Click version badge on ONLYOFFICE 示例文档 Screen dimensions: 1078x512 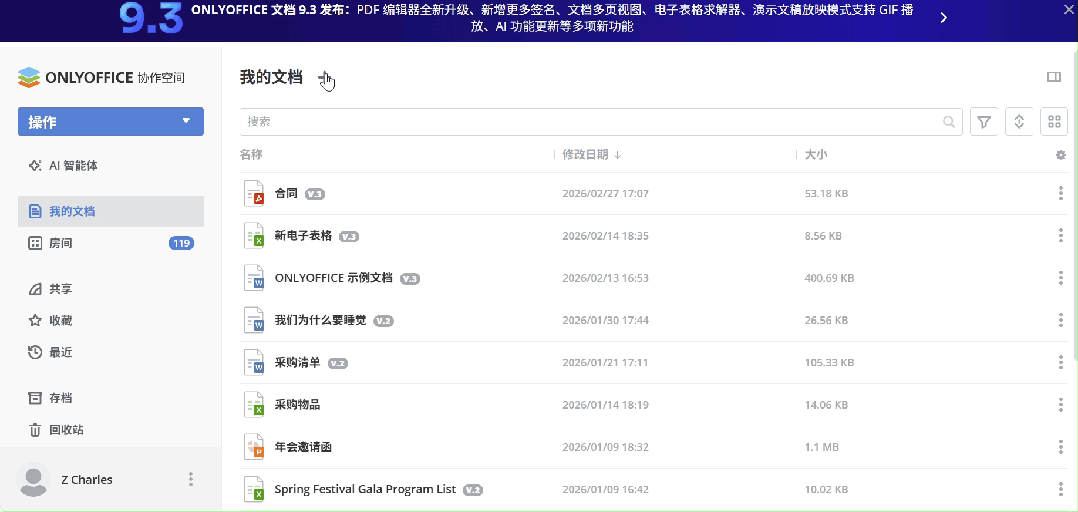(410, 279)
